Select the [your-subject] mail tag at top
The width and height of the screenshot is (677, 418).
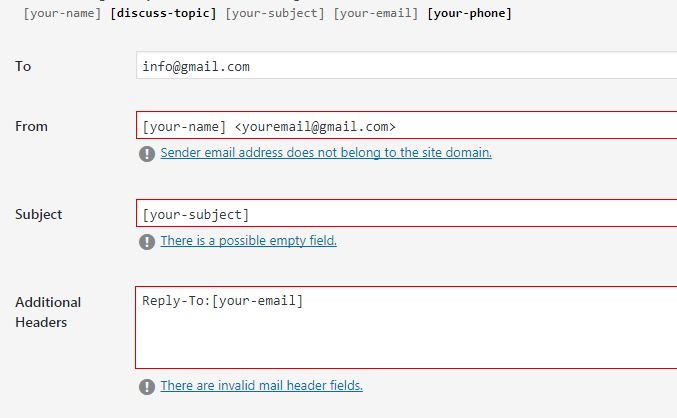275,13
